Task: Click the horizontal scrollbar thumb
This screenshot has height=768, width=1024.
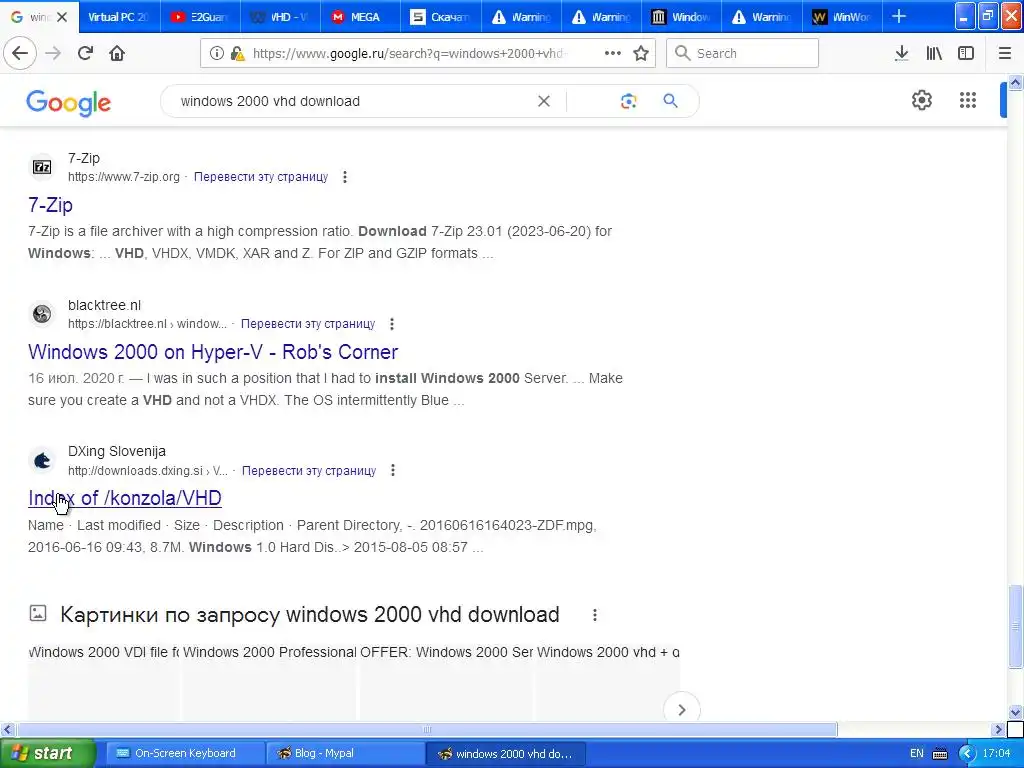Action: 426,729
